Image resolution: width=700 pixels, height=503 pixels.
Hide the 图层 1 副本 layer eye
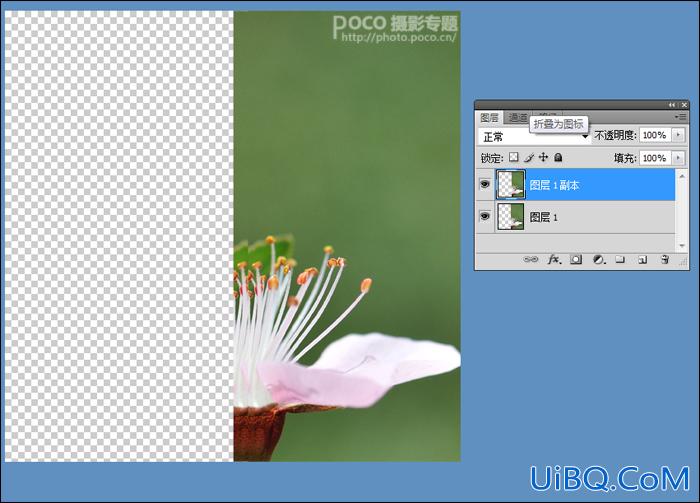[x=485, y=184]
